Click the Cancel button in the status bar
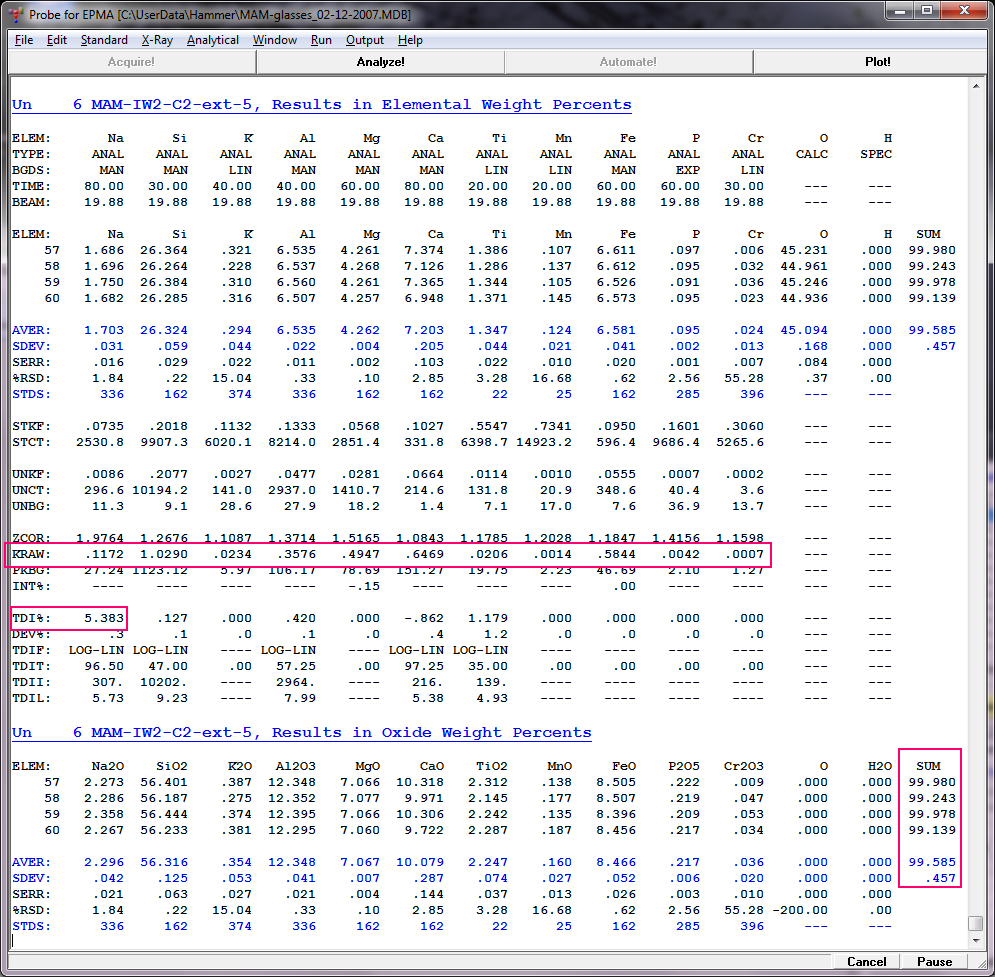This screenshot has width=995, height=977. pyautogui.click(x=866, y=961)
